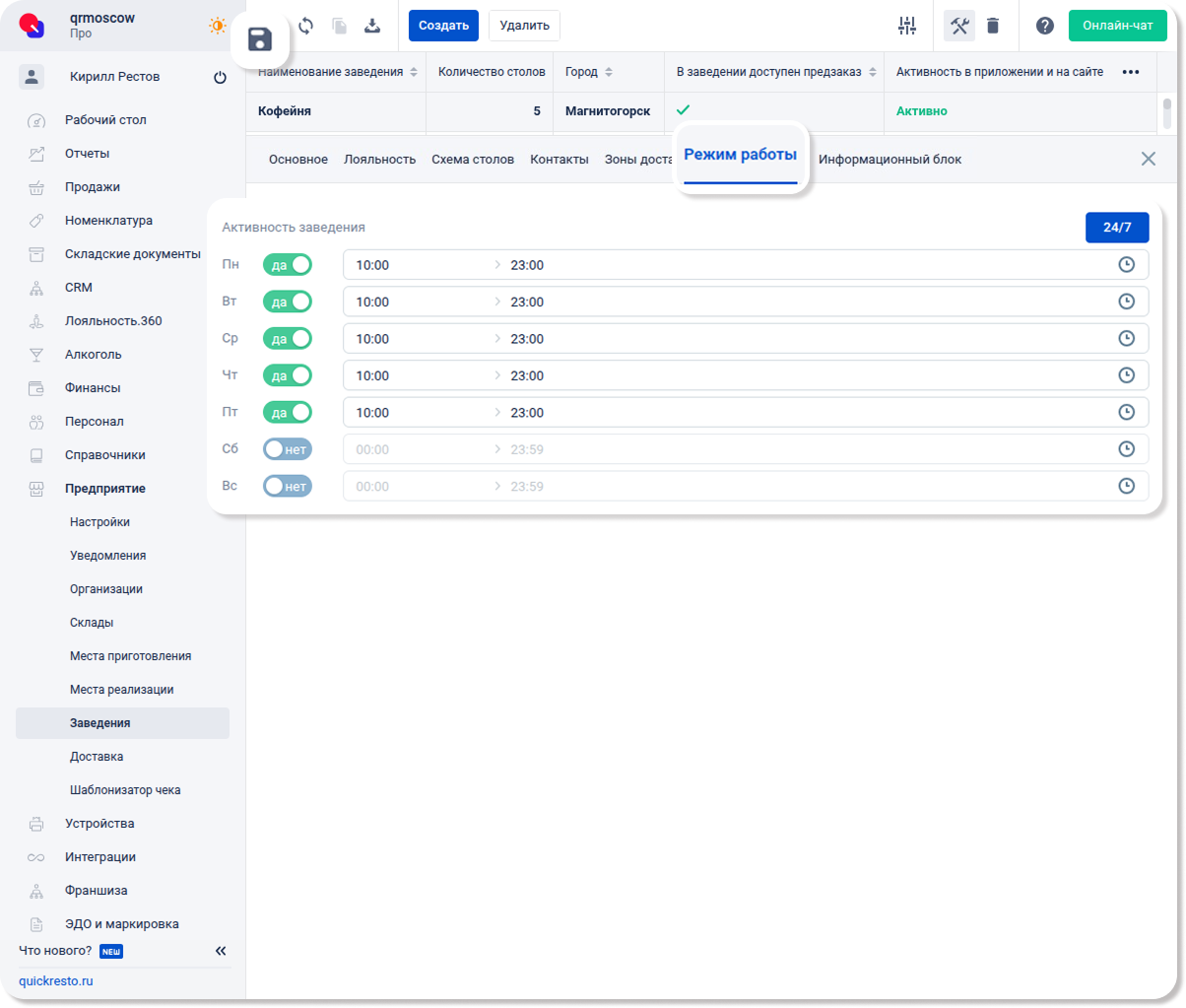Screen dimensions: 1186x1008
Task: Open the filter sliders settings icon
Action: click(907, 26)
